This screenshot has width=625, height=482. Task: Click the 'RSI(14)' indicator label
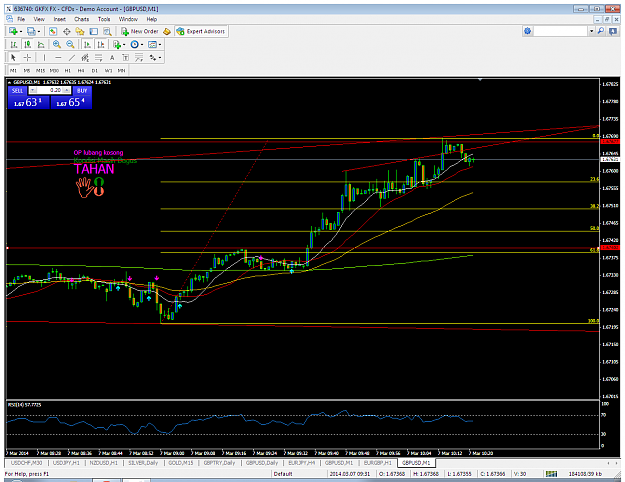(24, 405)
